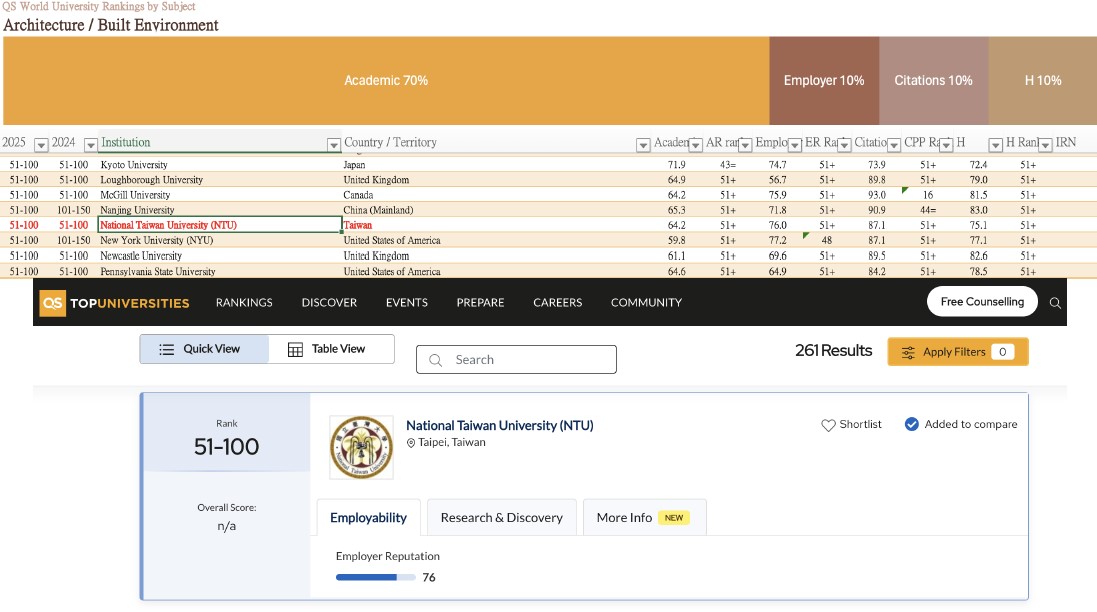Open the 2025 column filter dropdown

coord(41,145)
